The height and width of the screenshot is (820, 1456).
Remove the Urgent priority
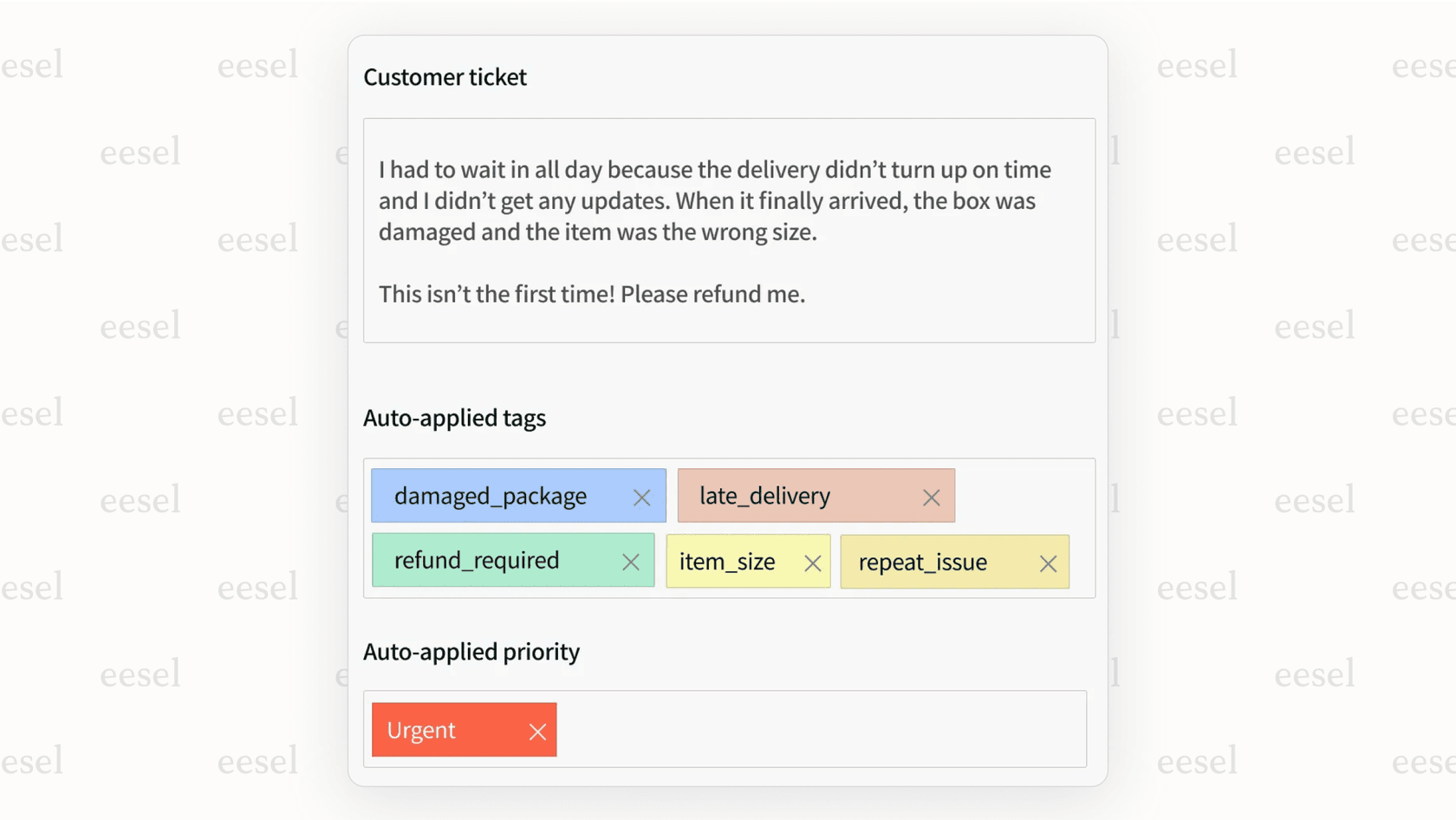click(537, 730)
